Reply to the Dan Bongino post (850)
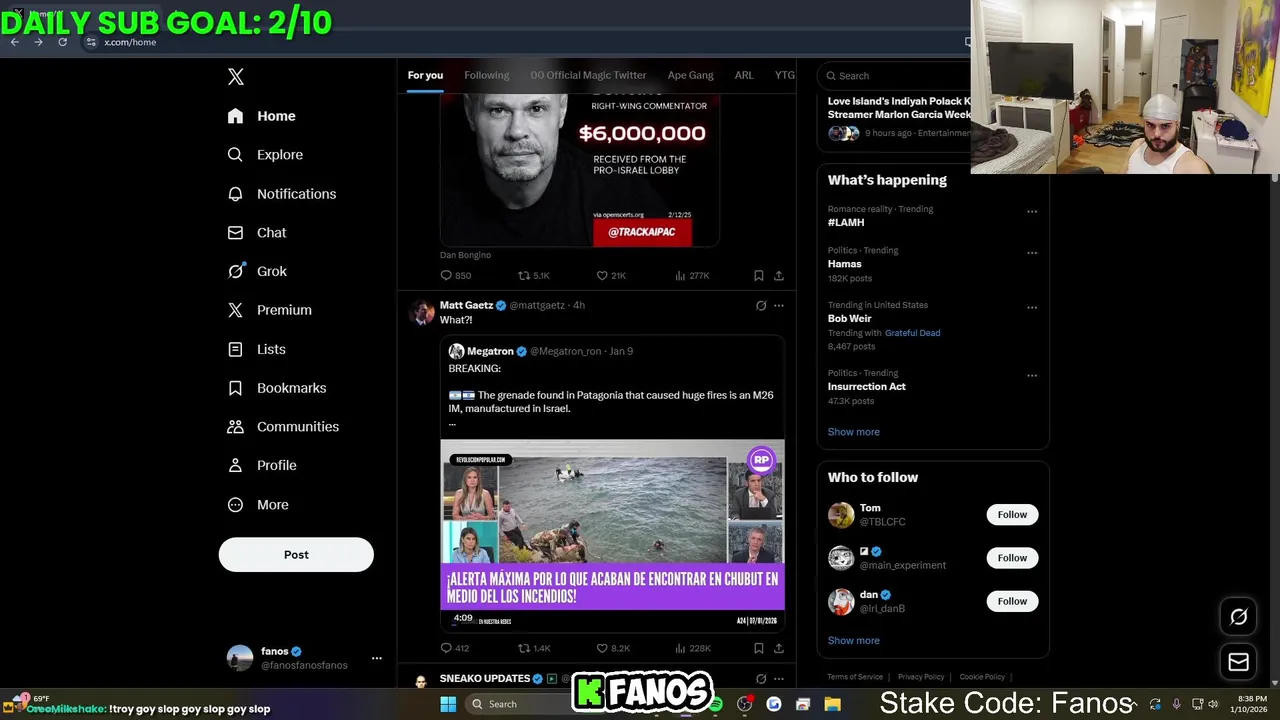 tap(455, 275)
